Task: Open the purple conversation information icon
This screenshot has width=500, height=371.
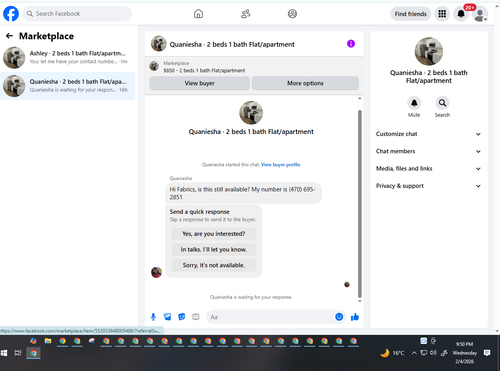Action: [x=351, y=44]
